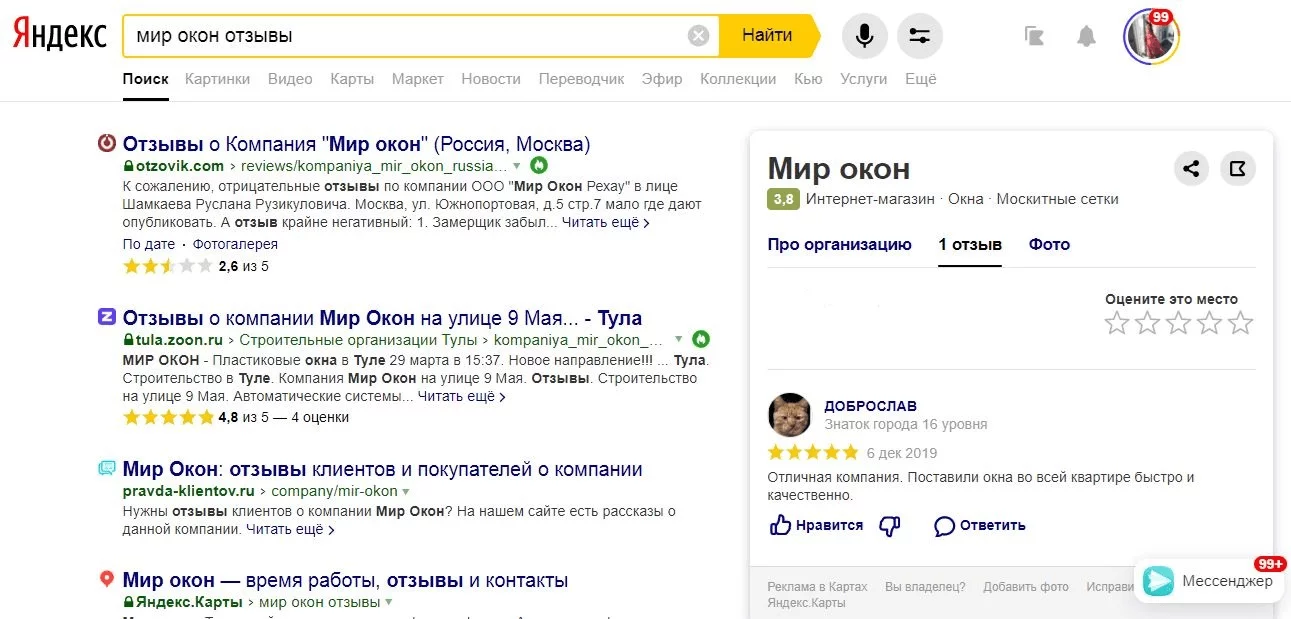Open the Tula Мир Окон reviews result
The width and height of the screenshot is (1291, 619).
coord(382,318)
